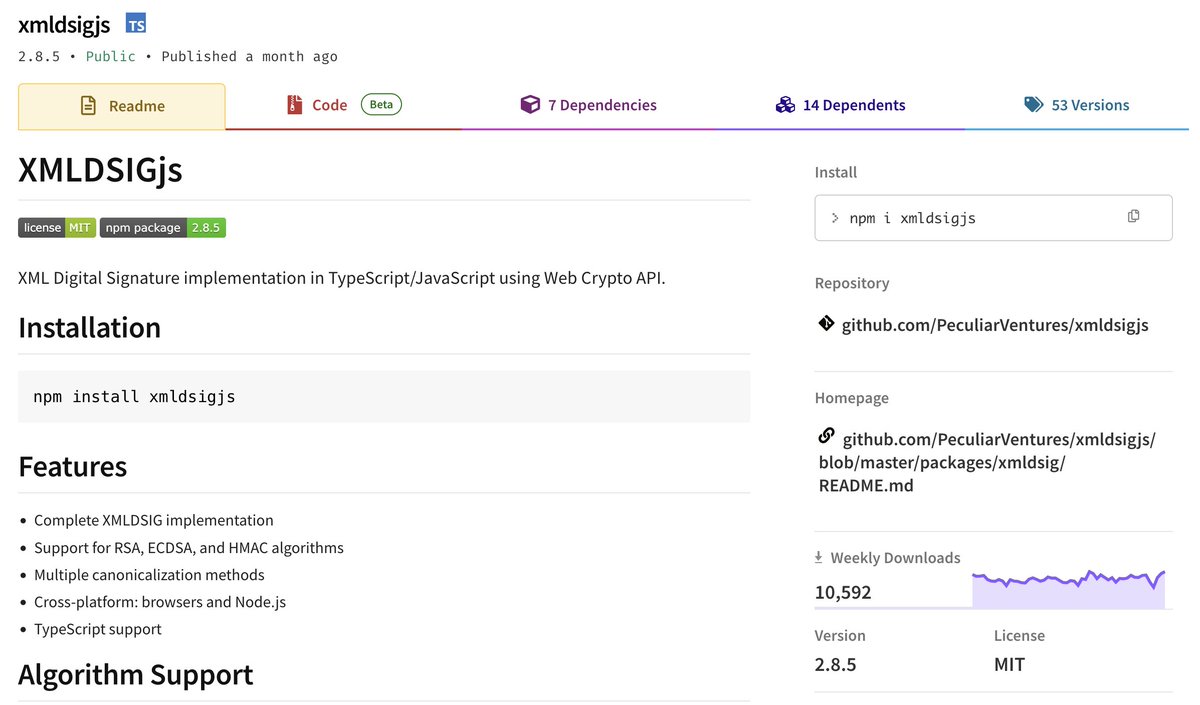
Task: Click the homepage link chain icon
Action: pyautogui.click(x=826, y=436)
